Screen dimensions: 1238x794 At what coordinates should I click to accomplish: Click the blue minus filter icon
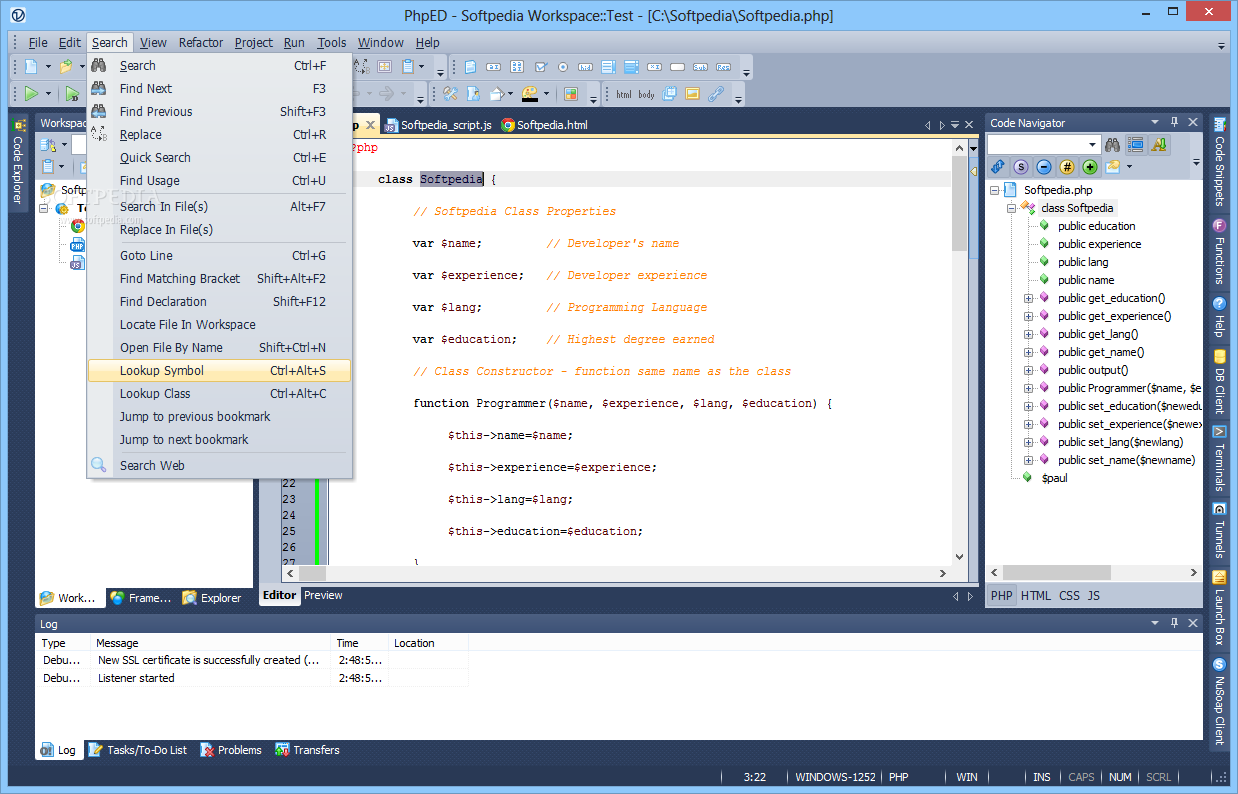click(1044, 167)
